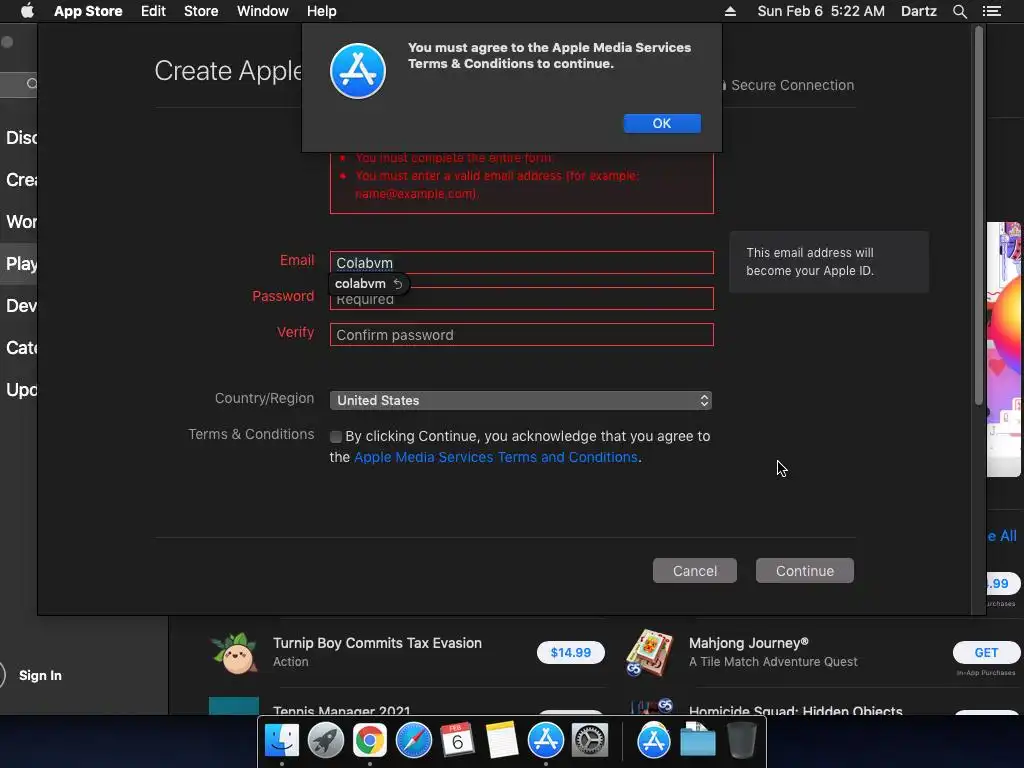Click the eject icon in menu bar
The image size is (1024, 768).
pos(730,11)
